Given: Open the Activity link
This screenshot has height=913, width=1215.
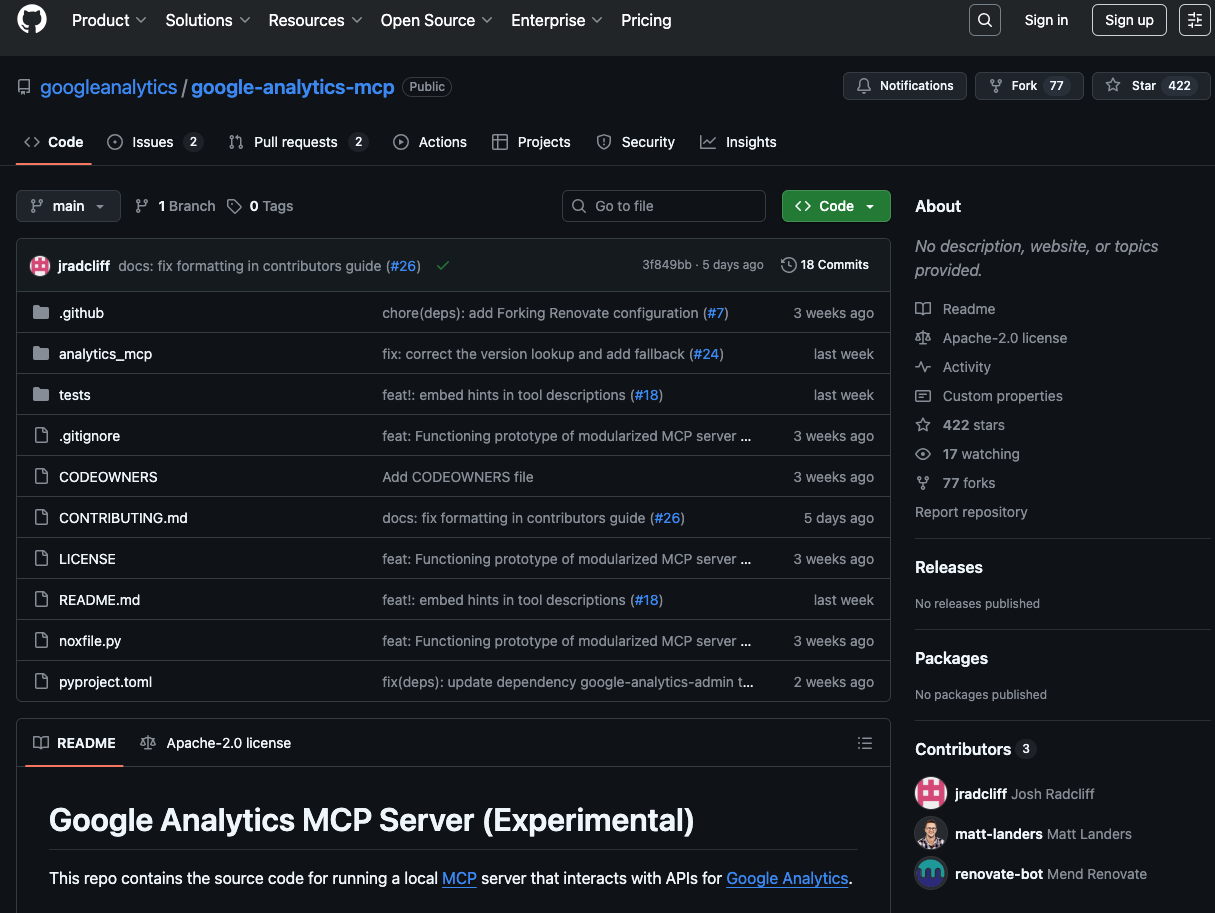Looking at the screenshot, I should 953,367.
